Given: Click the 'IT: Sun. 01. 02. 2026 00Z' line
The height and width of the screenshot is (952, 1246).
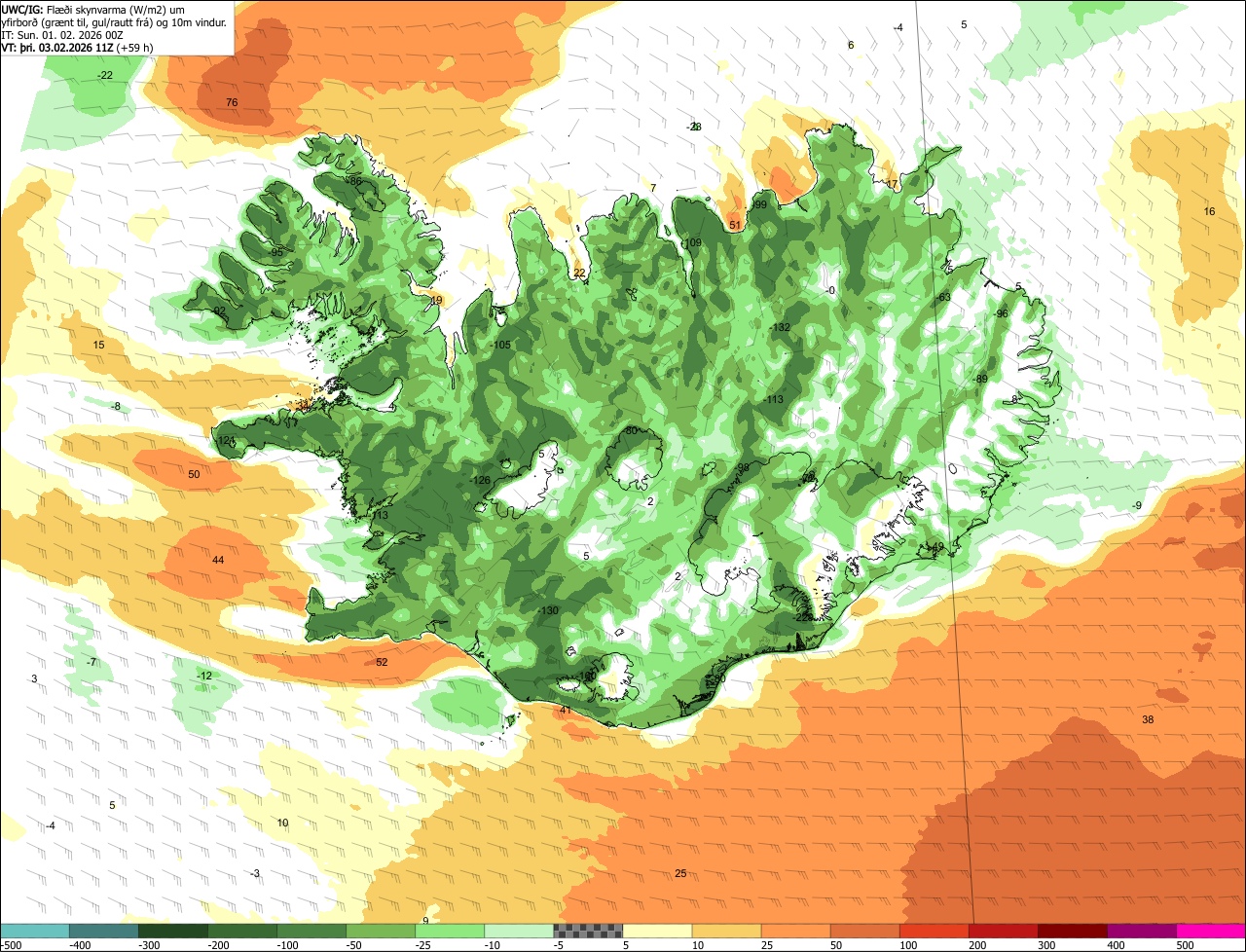Looking at the screenshot, I should pyautogui.click(x=62, y=34).
